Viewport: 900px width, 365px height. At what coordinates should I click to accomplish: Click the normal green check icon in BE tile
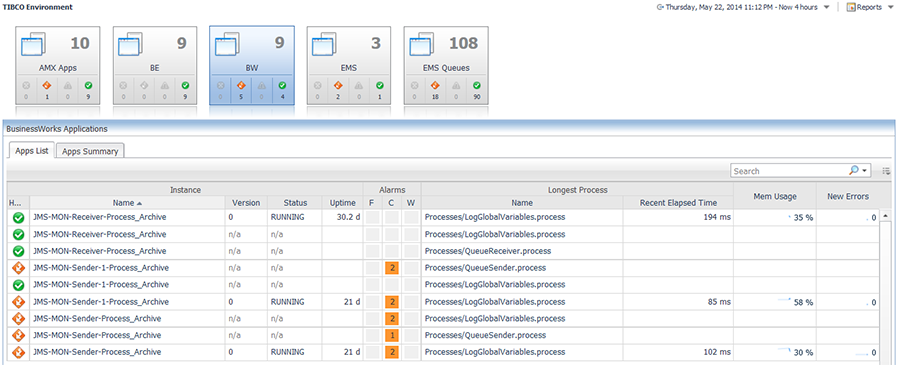tap(185, 86)
